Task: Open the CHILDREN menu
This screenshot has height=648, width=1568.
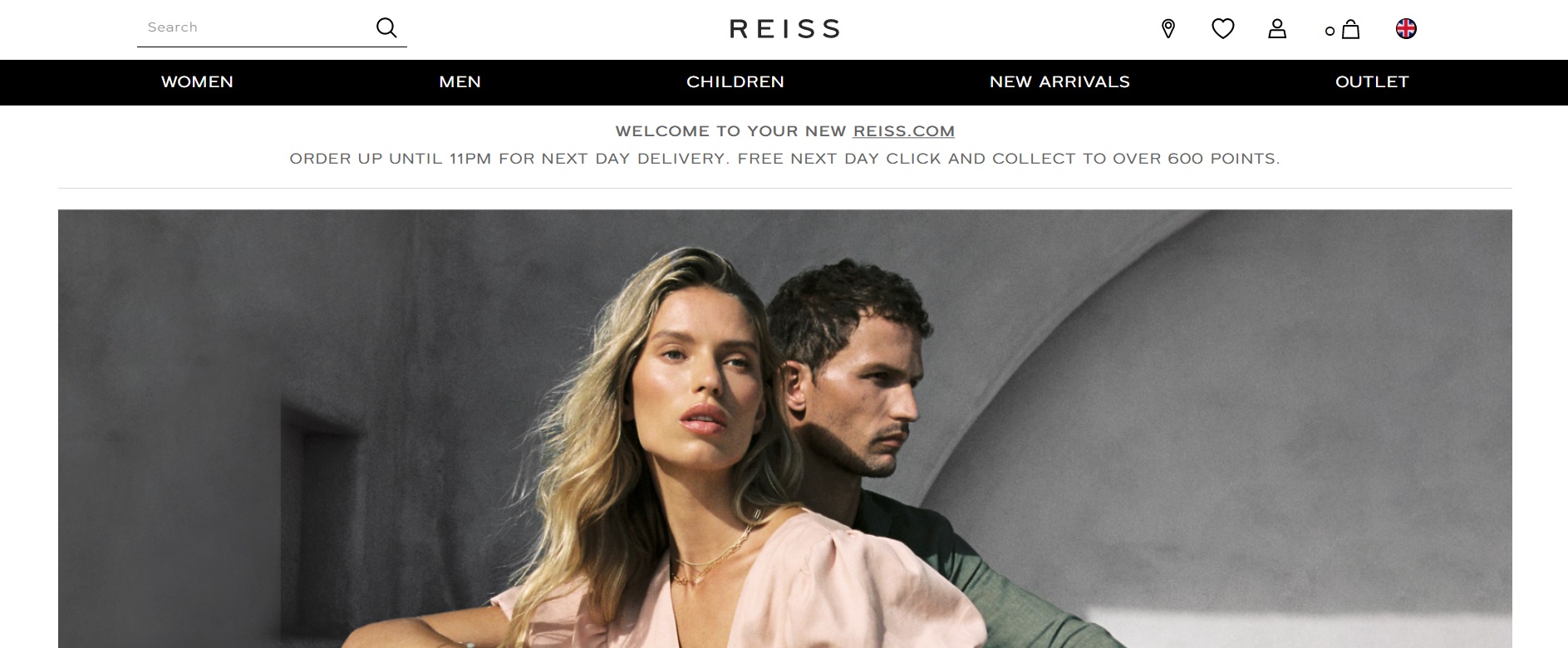Action: click(735, 82)
